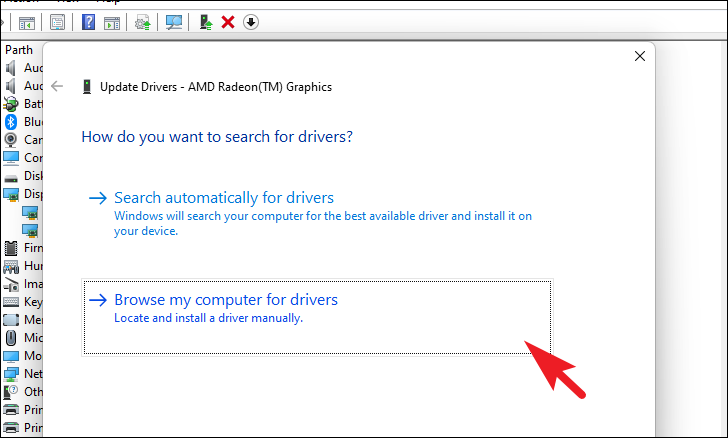
Task: Choose Browse my computer for drivers
Action: 317,317
